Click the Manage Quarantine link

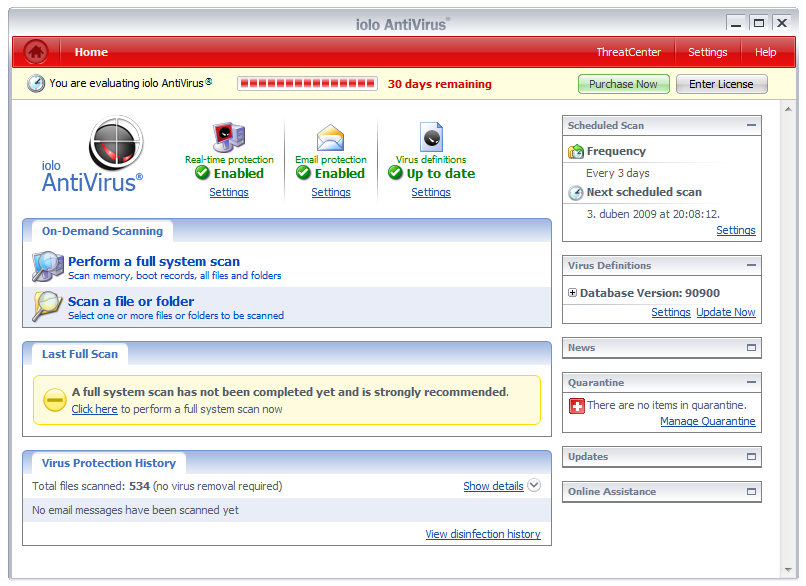point(708,422)
